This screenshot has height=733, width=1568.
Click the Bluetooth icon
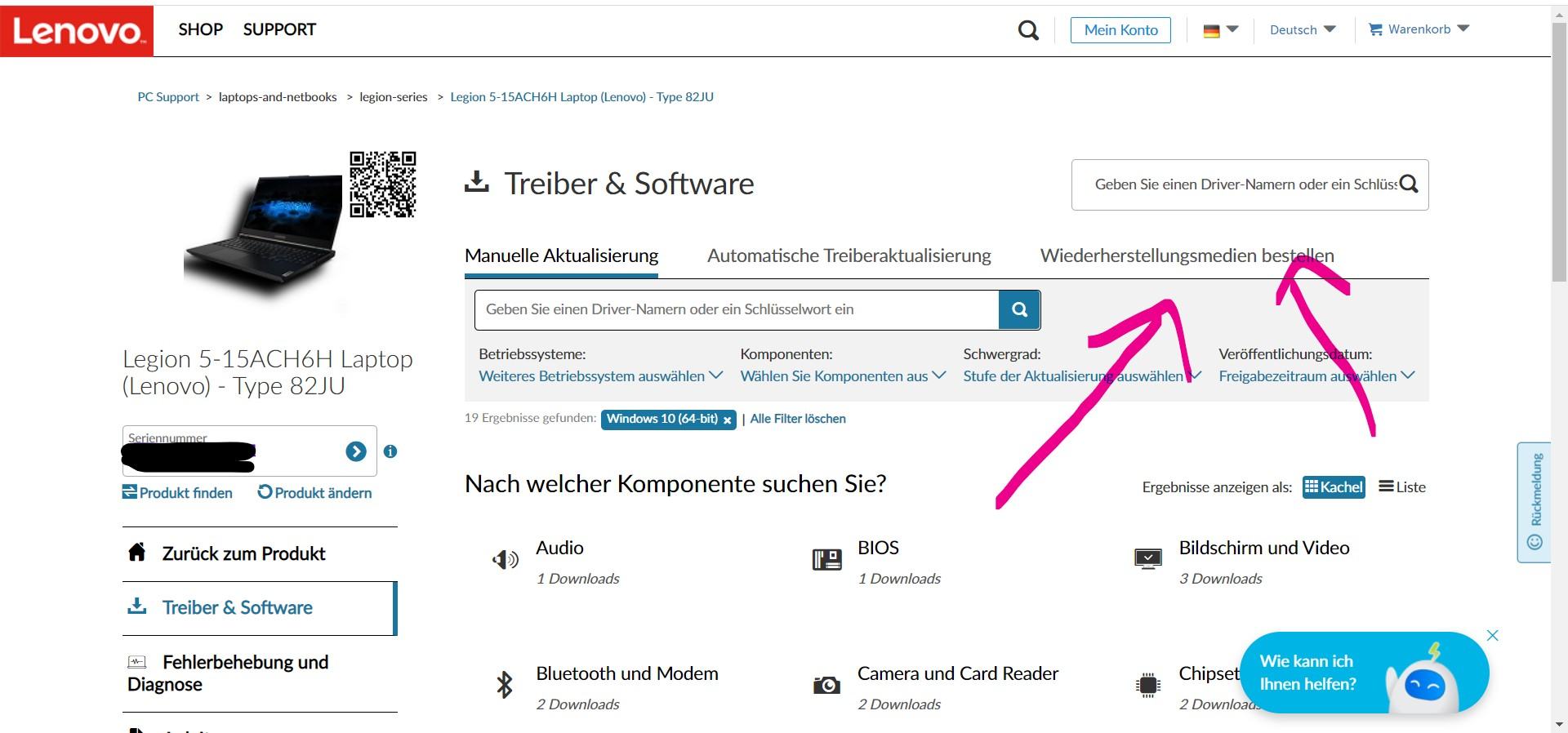pyautogui.click(x=505, y=684)
